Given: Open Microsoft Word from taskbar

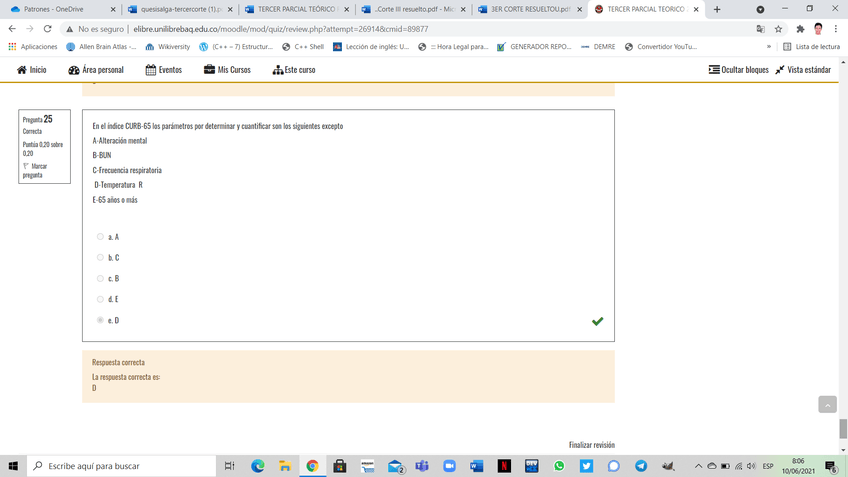Looking at the screenshot, I should click(476, 466).
